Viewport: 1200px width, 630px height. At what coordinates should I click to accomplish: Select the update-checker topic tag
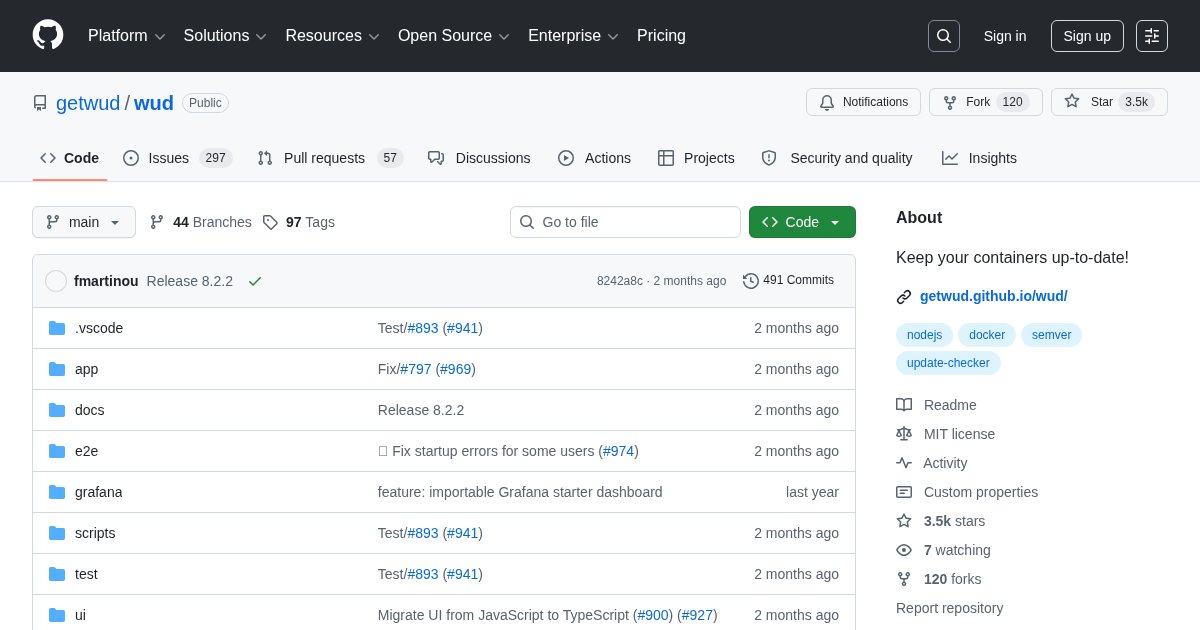pyautogui.click(x=948, y=363)
